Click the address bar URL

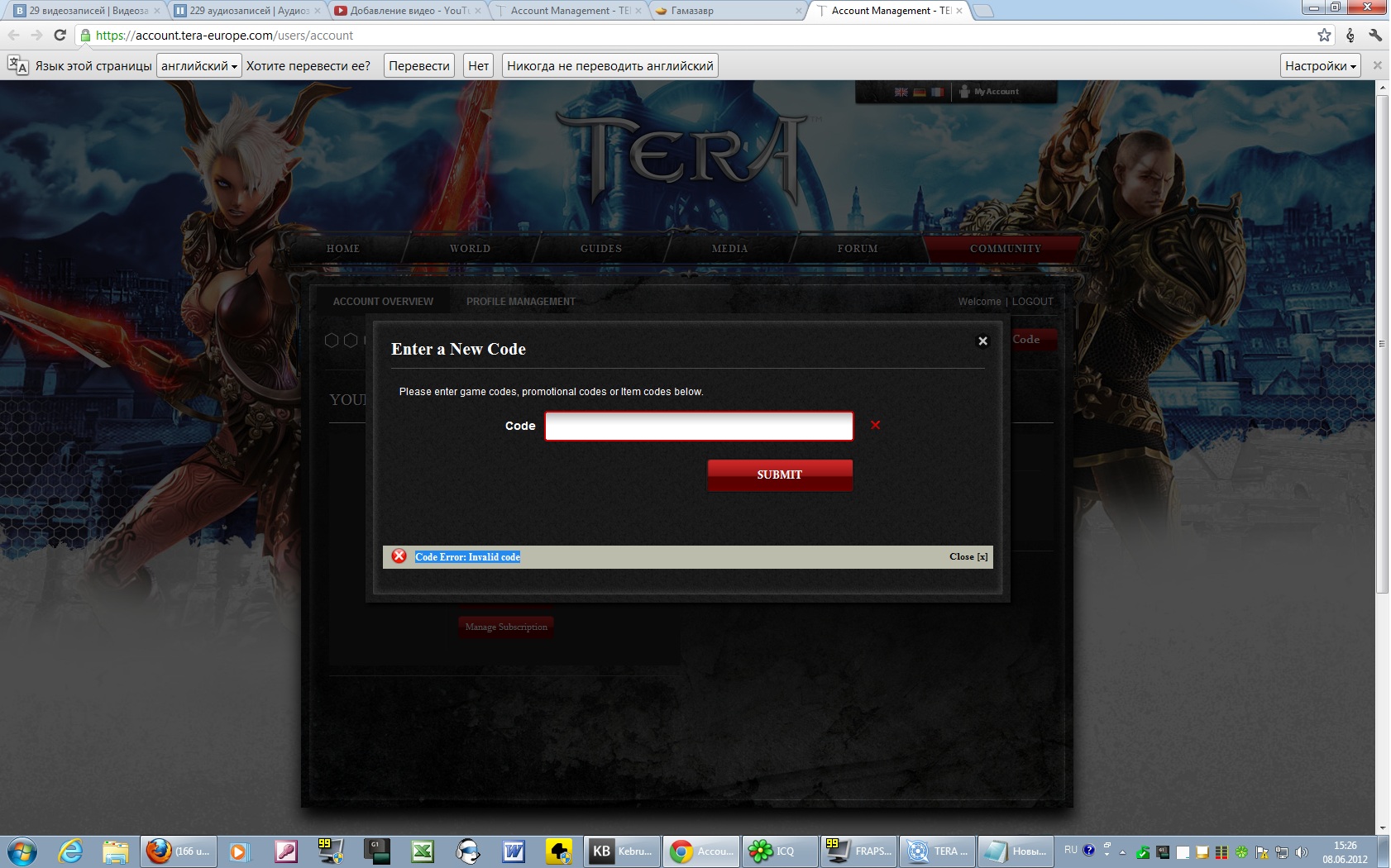224,36
